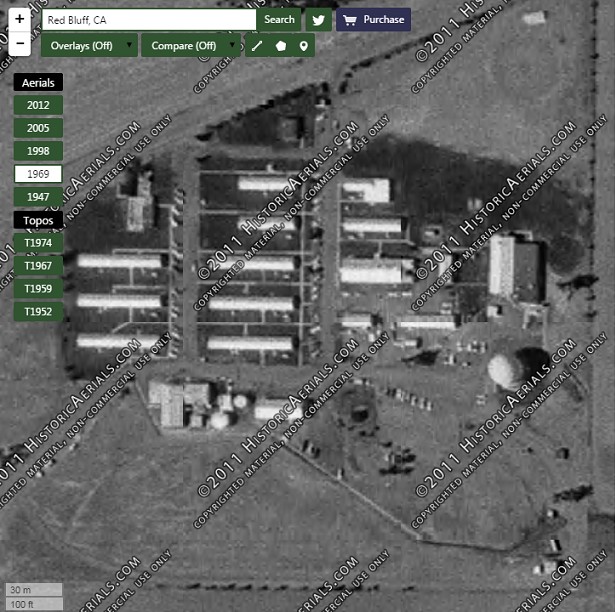Open the Topos list header
Viewport: 615px width, 612px height.
[38, 220]
